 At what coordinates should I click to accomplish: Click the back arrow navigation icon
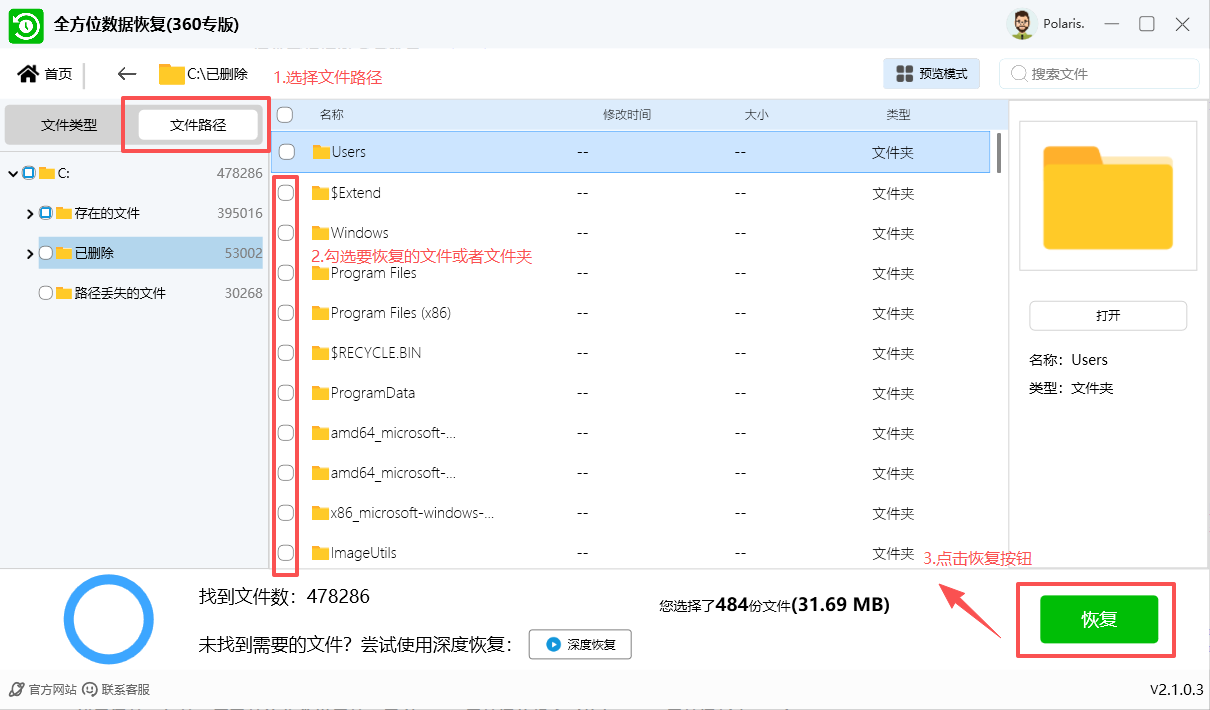[x=124, y=73]
